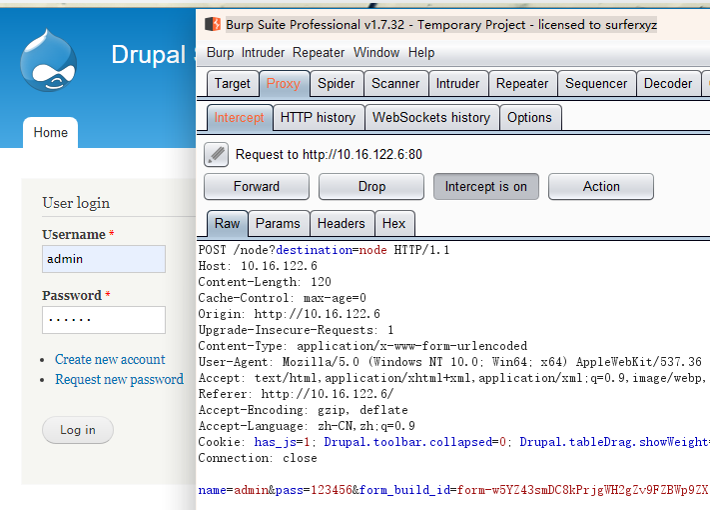Click the name=admin&pass=123456 body line
Screen dimensions: 710x510
[454, 490]
